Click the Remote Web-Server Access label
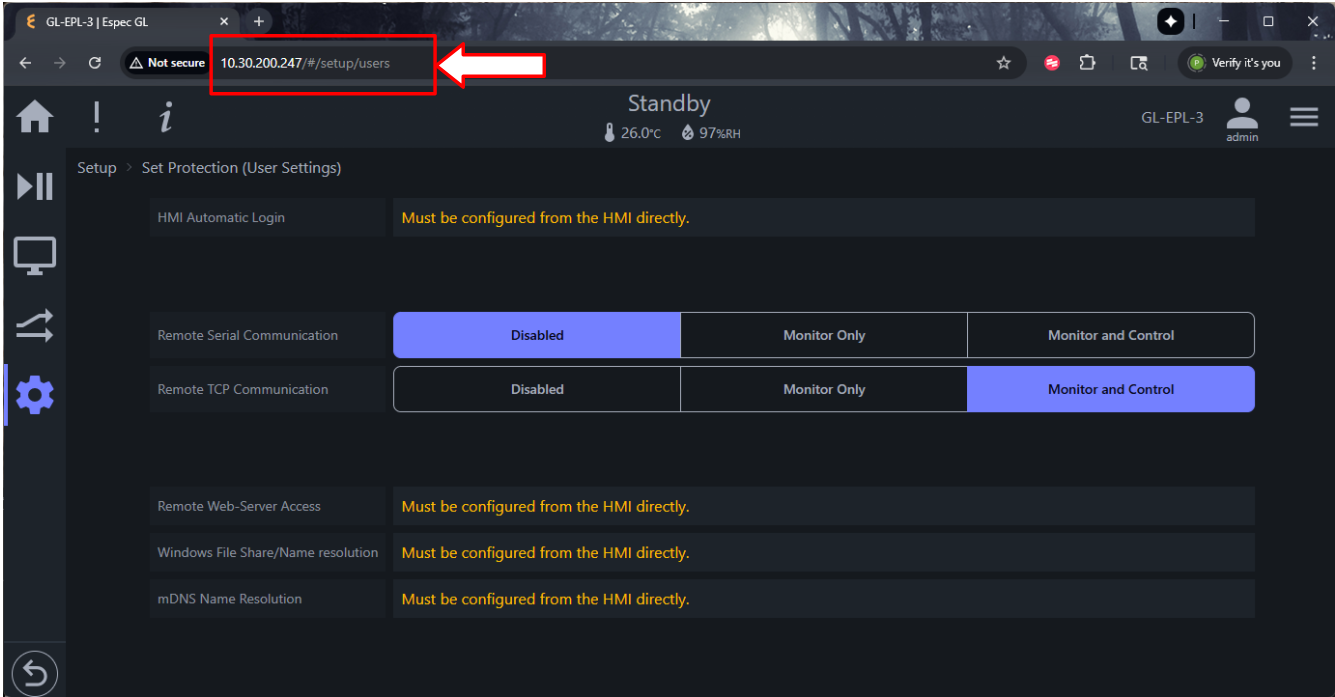The height and width of the screenshot is (697, 1335). 239,507
